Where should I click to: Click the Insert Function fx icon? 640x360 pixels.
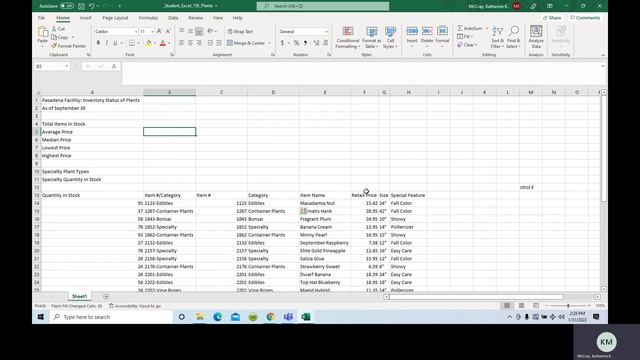[x=114, y=66]
